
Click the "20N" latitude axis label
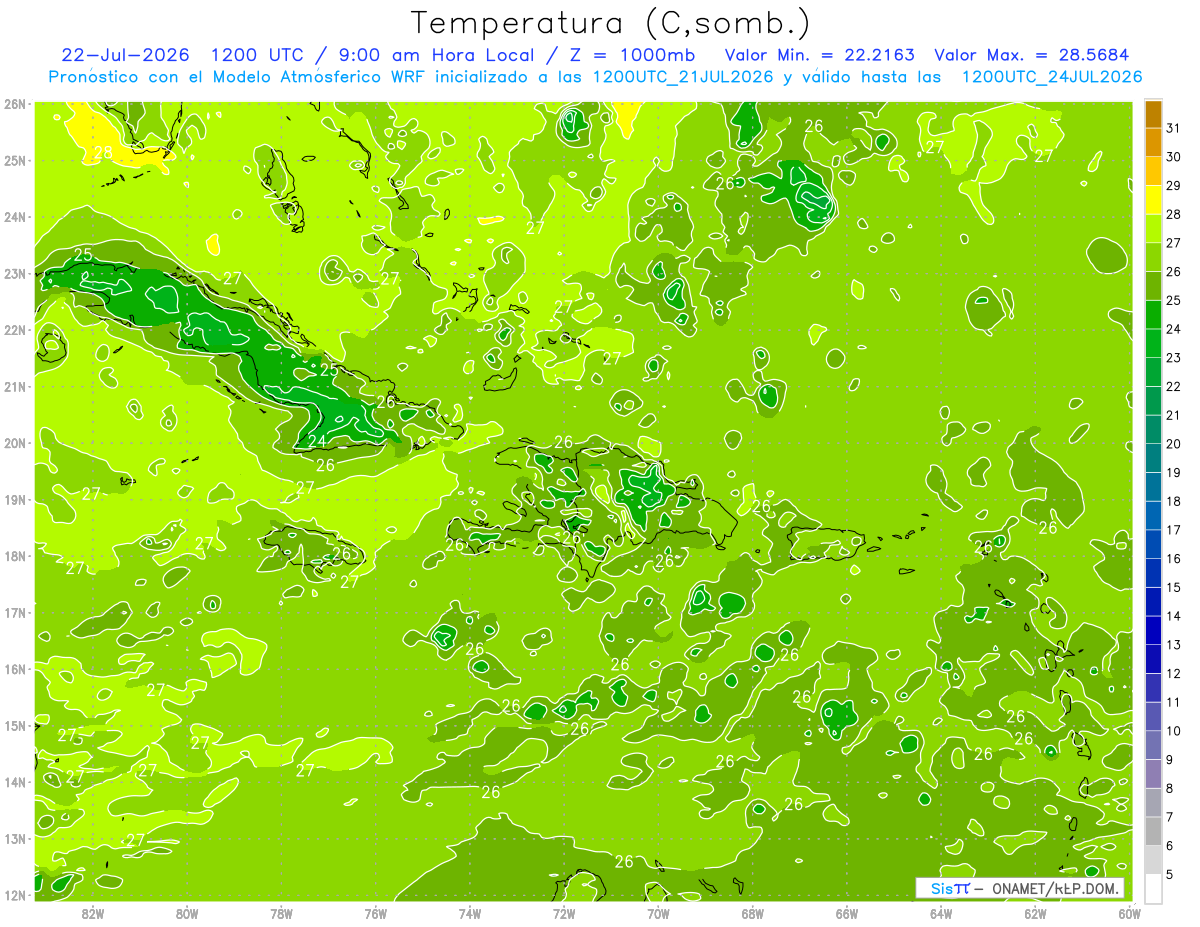click(x=14, y=443)
